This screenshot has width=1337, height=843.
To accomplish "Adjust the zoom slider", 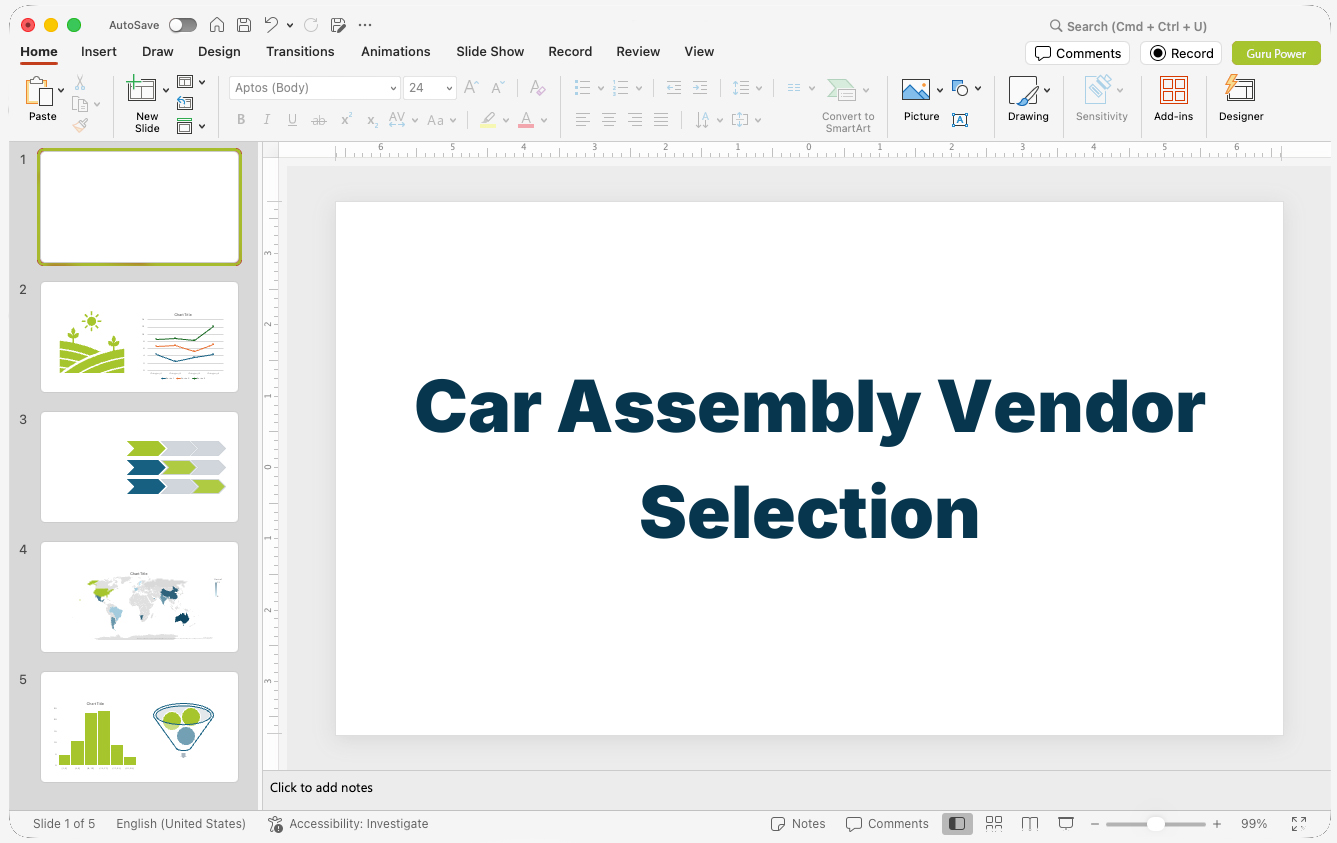I will tap(1155, 824).
